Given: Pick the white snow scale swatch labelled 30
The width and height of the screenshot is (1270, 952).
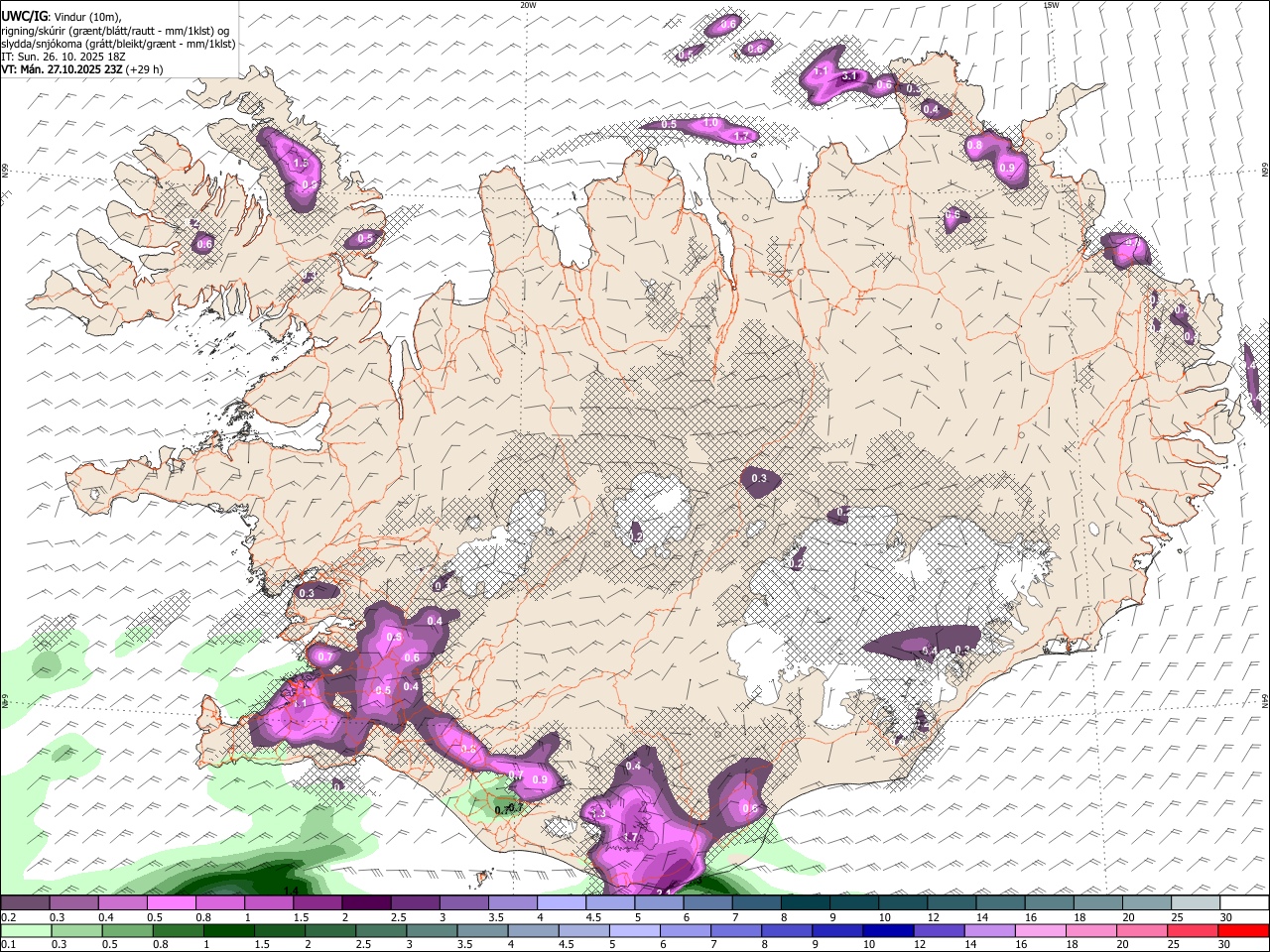Looking at the screenshot, I should [1244, 903].
